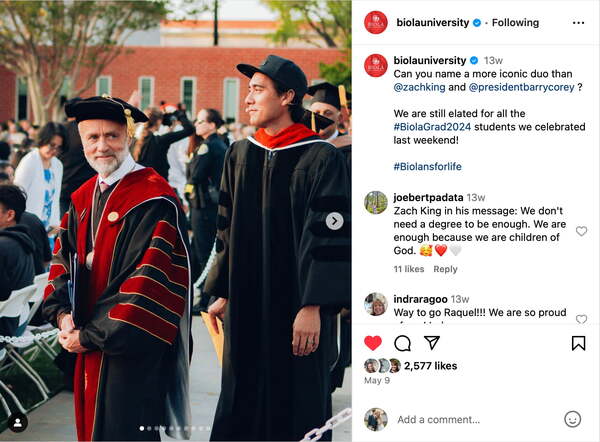The width and height of the screenshot is (600, 442).
Task: Click the comment speech bubble icon
Action: click(403, 343)
